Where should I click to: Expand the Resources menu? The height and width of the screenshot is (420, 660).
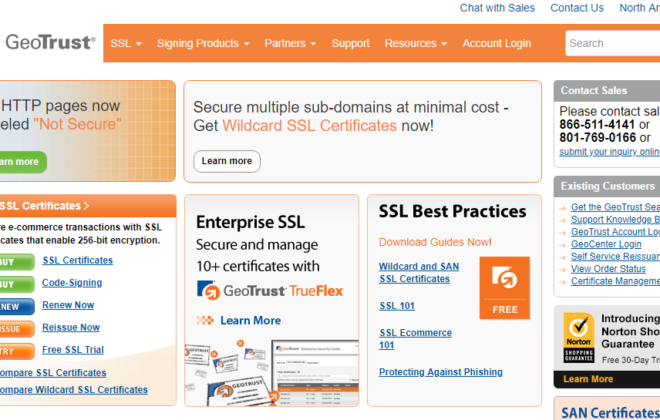[416, 43]
